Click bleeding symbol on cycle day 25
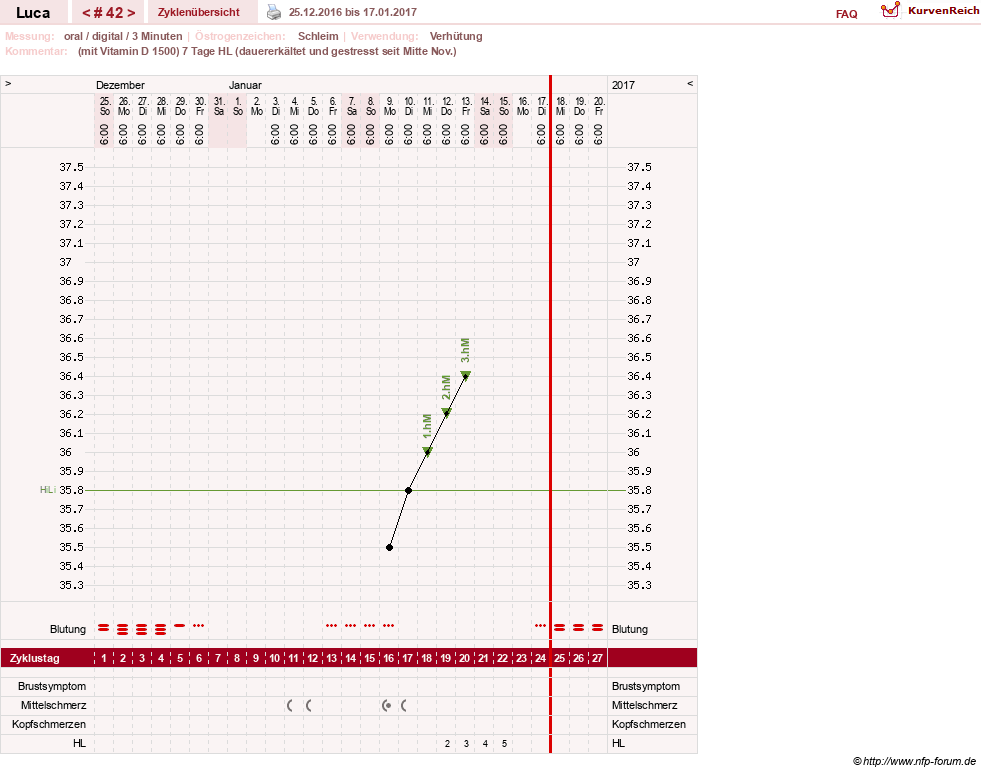The image size is (981, 773). click(559, 627)
